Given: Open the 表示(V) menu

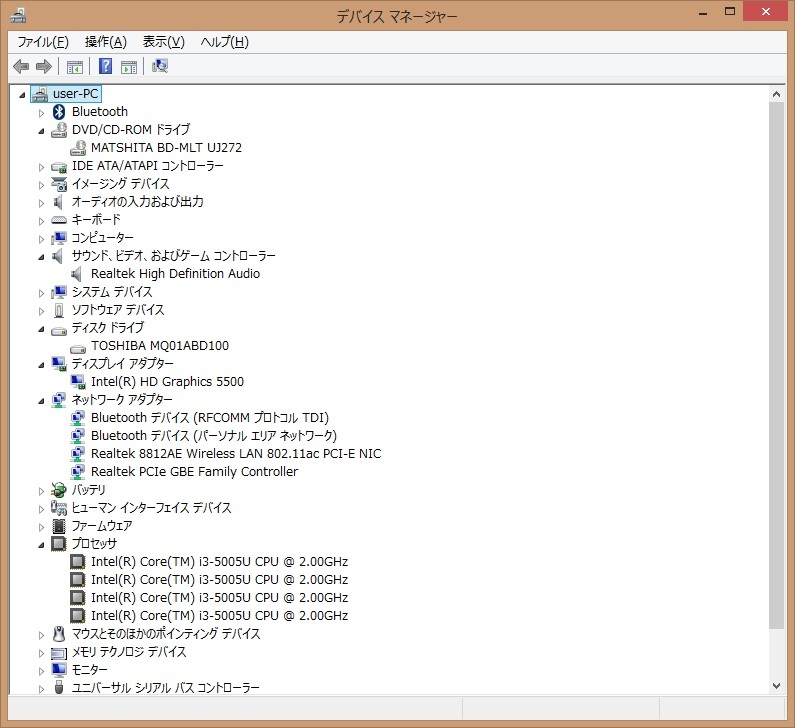Looking at the screenshot, I should [163, 42].
